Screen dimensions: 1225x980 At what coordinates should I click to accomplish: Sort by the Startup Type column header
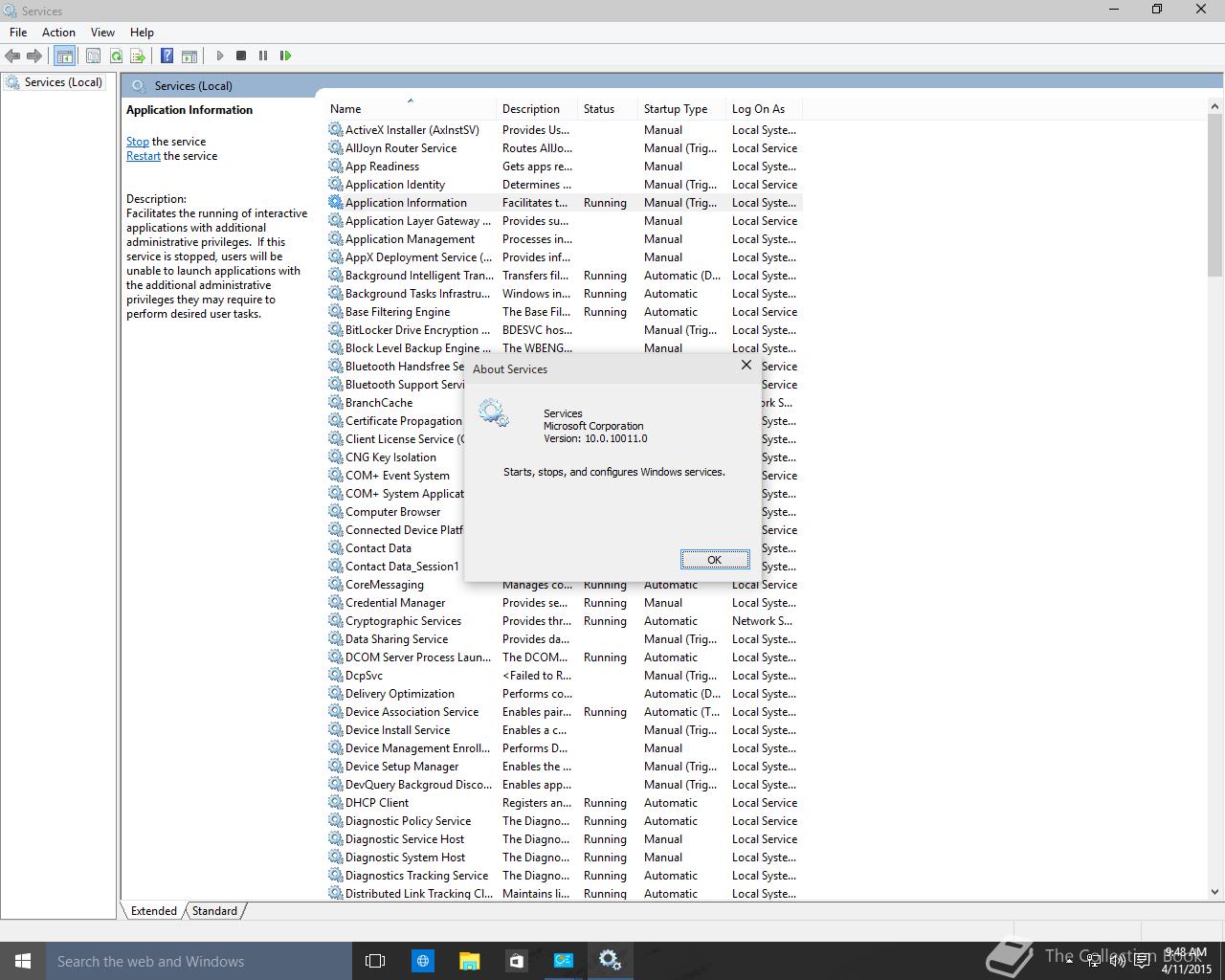[x=681, y=108]
